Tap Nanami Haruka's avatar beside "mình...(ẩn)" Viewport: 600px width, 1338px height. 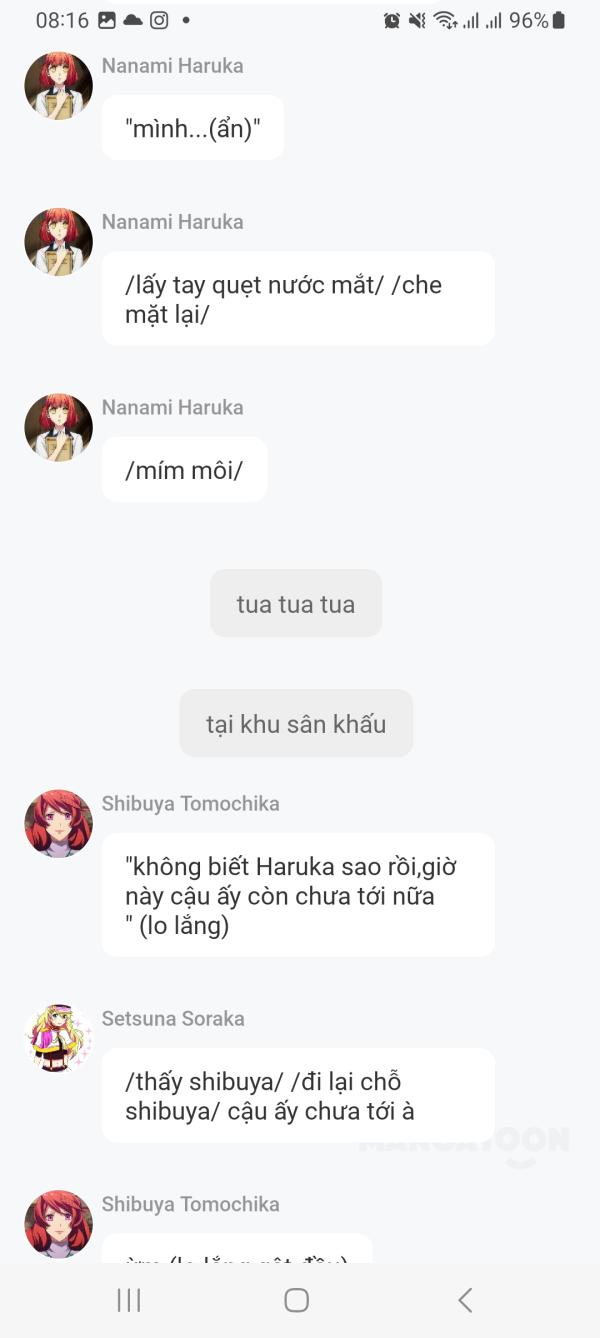point(58,86)
